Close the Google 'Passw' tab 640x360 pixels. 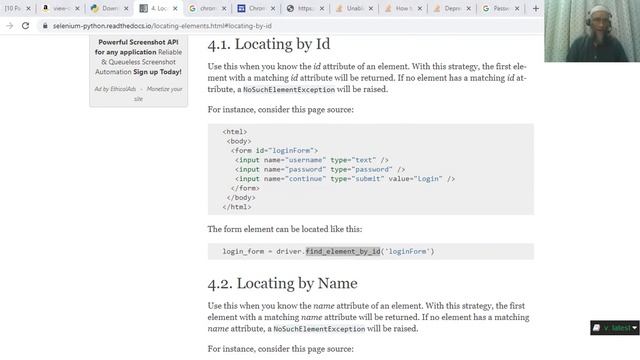pyautogui.click(x=517, y=8)
